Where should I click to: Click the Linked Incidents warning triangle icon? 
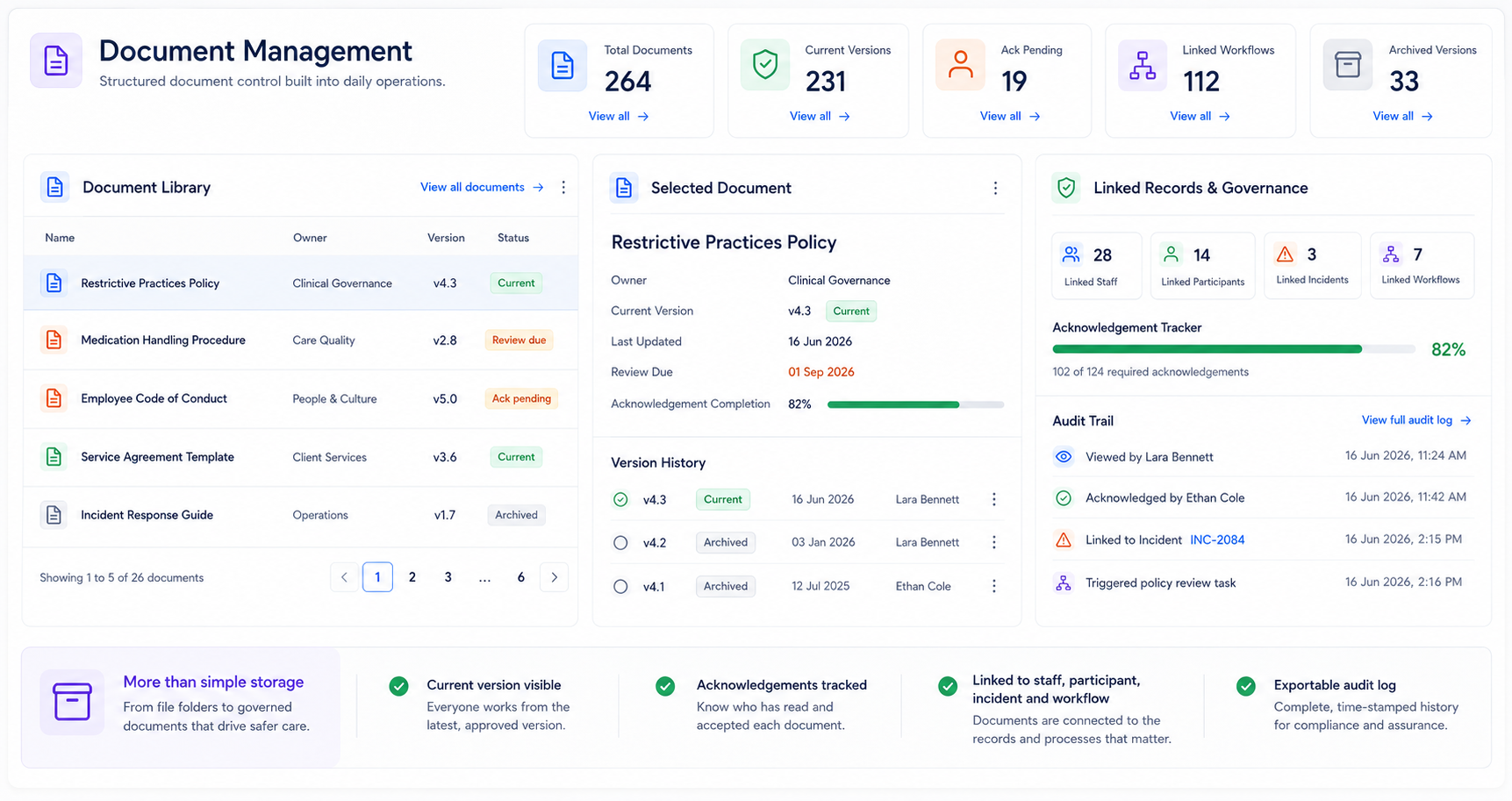point(1285,254)
